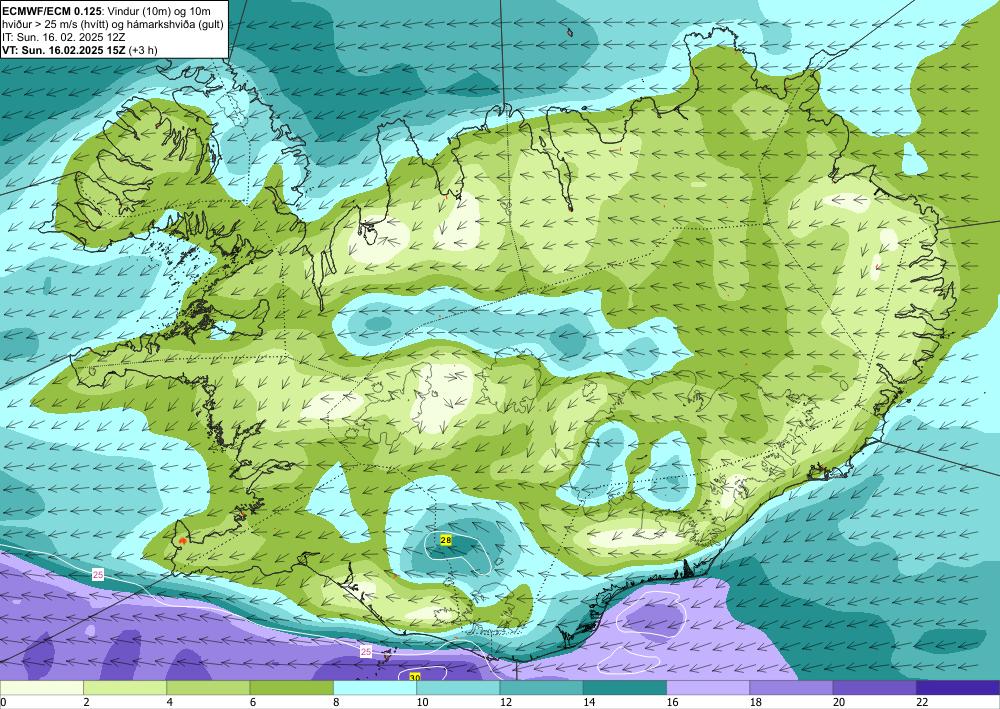Click the ECMWF/ECM 0.125 title text
Screen dimensions: 1000x709
pyautogui.click(x=49, y=11)
